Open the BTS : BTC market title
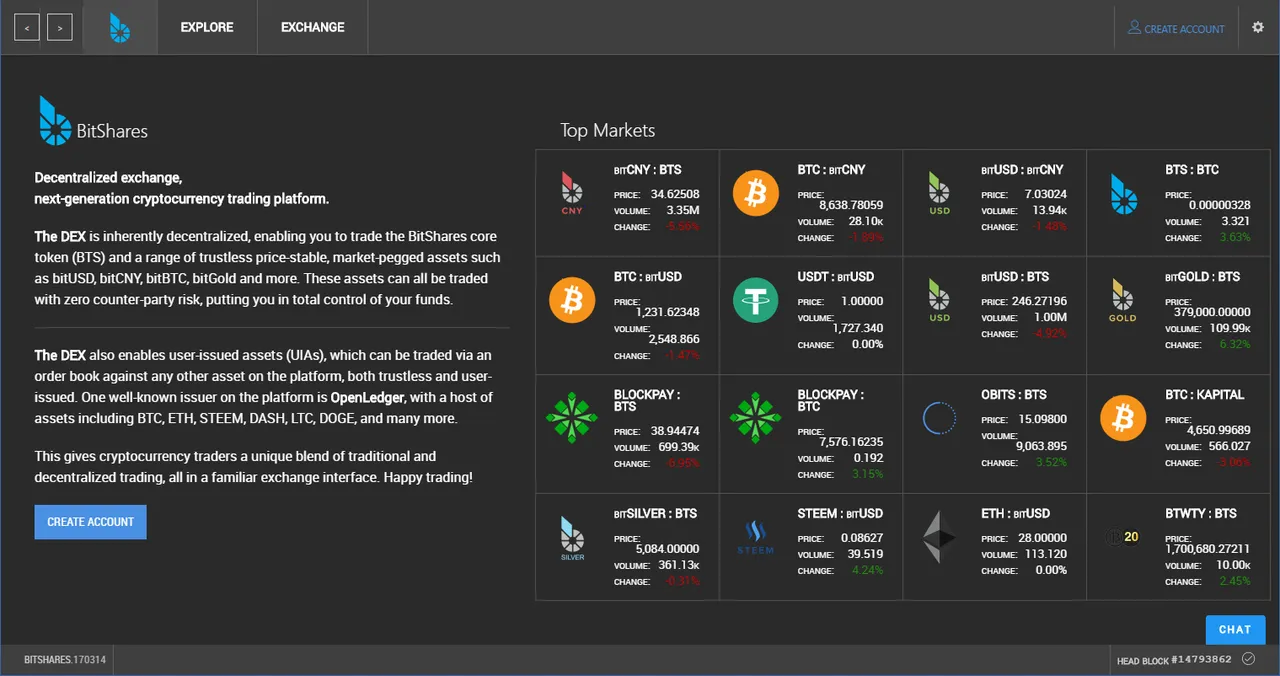 1192,170
